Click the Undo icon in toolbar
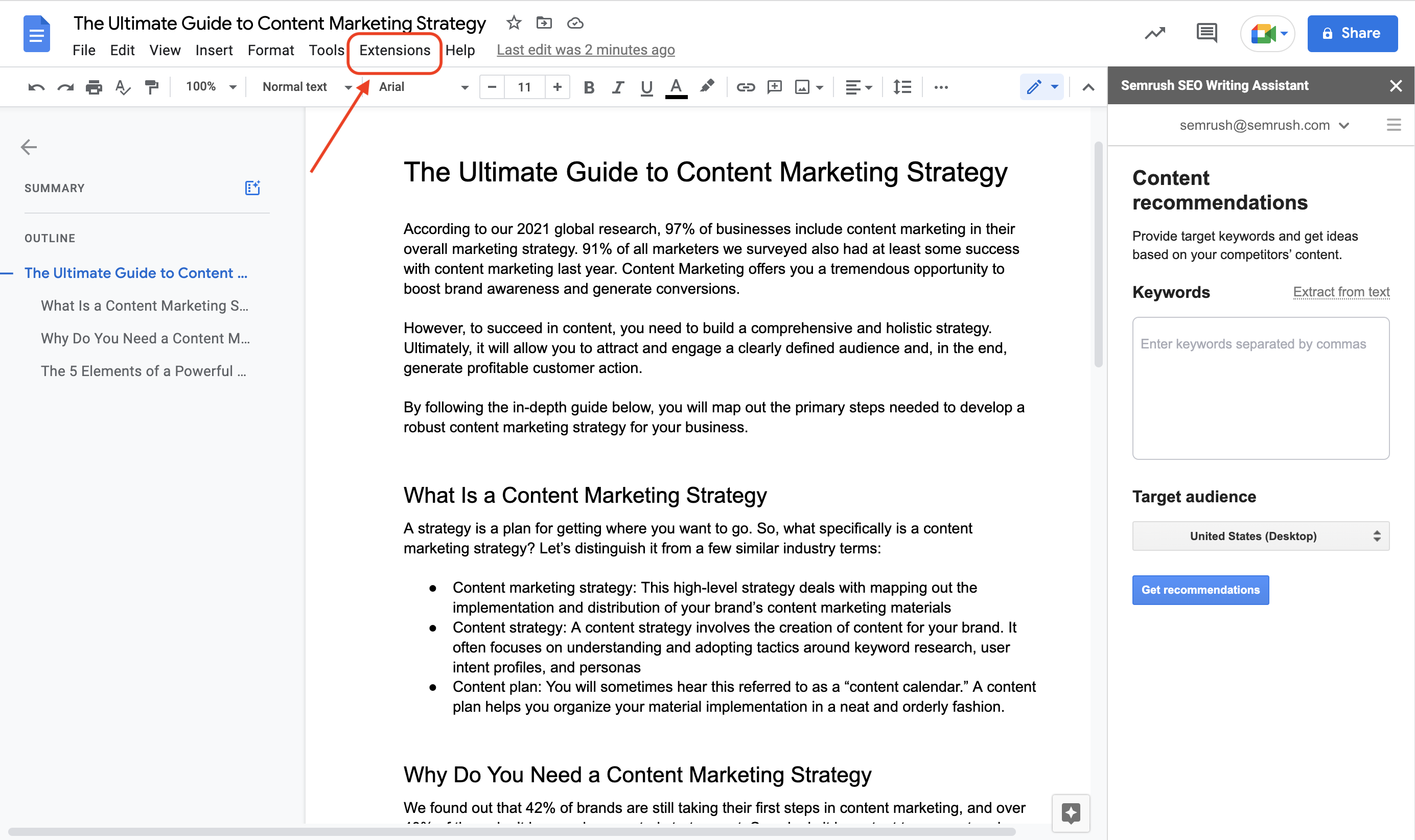1415x840 pixels. click(x=33, y=87)
